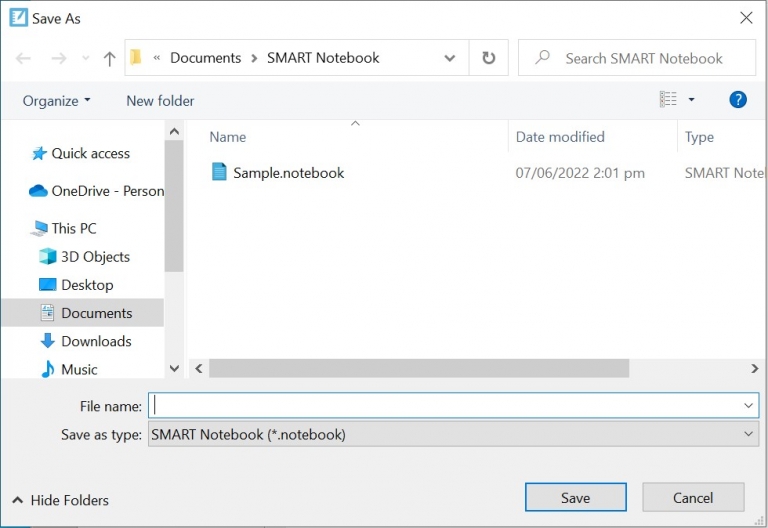Screen dimensions: 768x528
Task: Select SMART Notebook in the address path
Action: coord(323,58)
